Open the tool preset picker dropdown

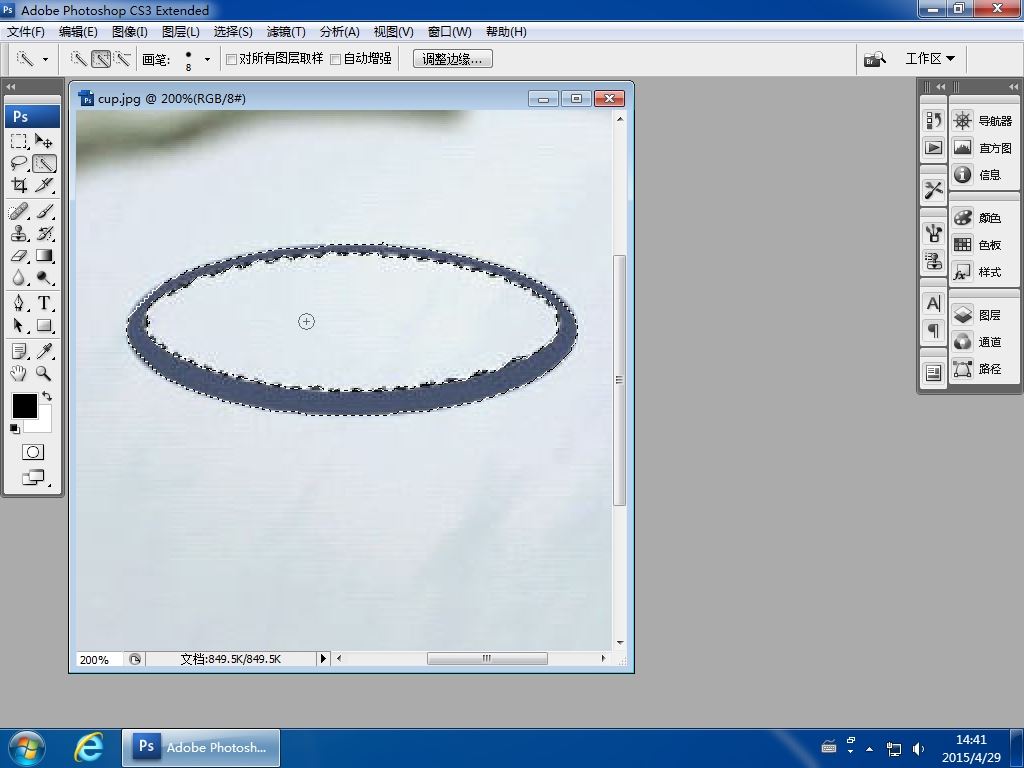pyautogui.click(x=45, y=59)
